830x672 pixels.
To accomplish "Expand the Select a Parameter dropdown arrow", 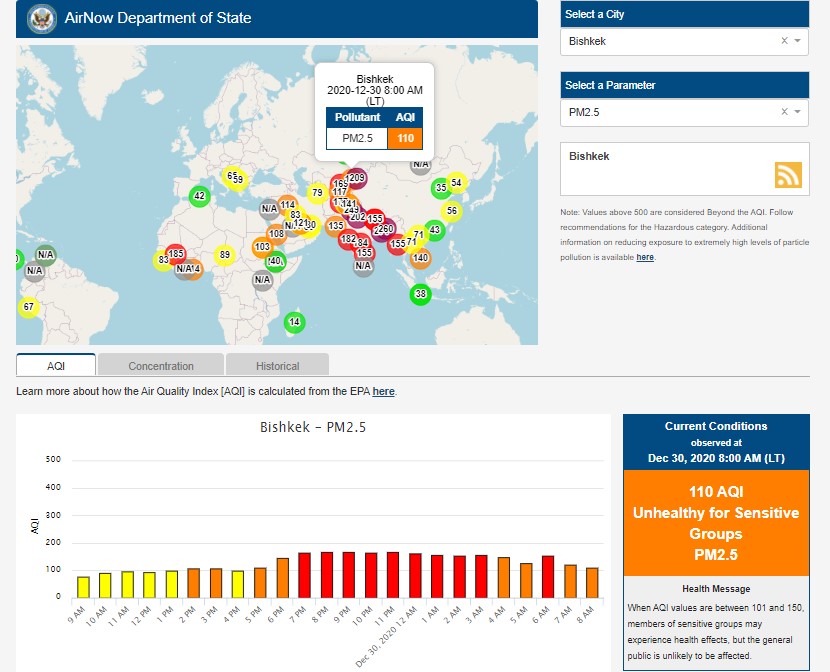I will pyautogui.click(x=798, y=112).
